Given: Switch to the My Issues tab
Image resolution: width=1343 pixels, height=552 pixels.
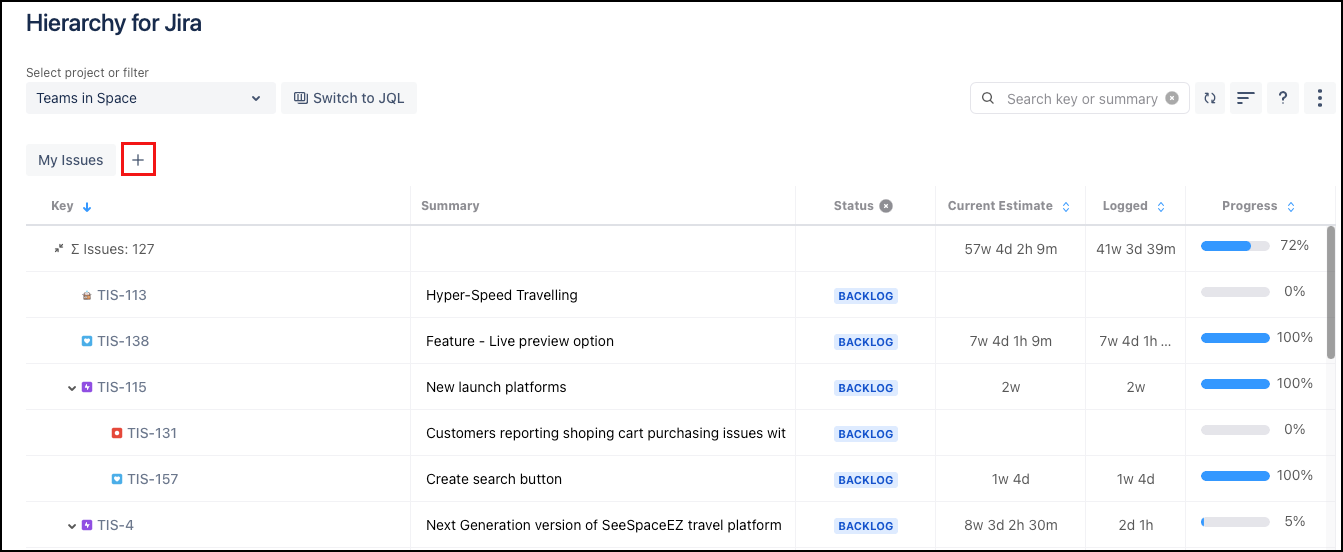Looking at the screenshot, I should 71,160.
